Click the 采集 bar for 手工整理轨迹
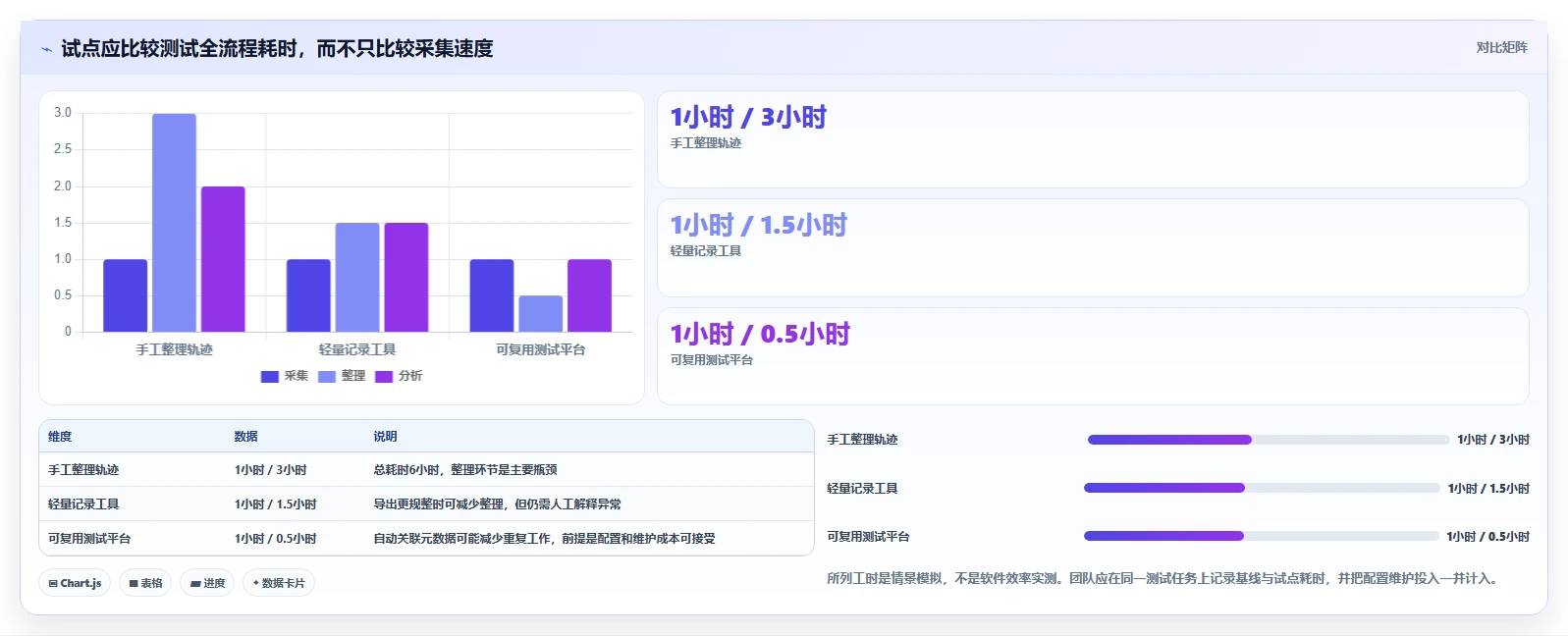Image resolution: width=1568 pixels, height=636 pixels. point(125,295)
